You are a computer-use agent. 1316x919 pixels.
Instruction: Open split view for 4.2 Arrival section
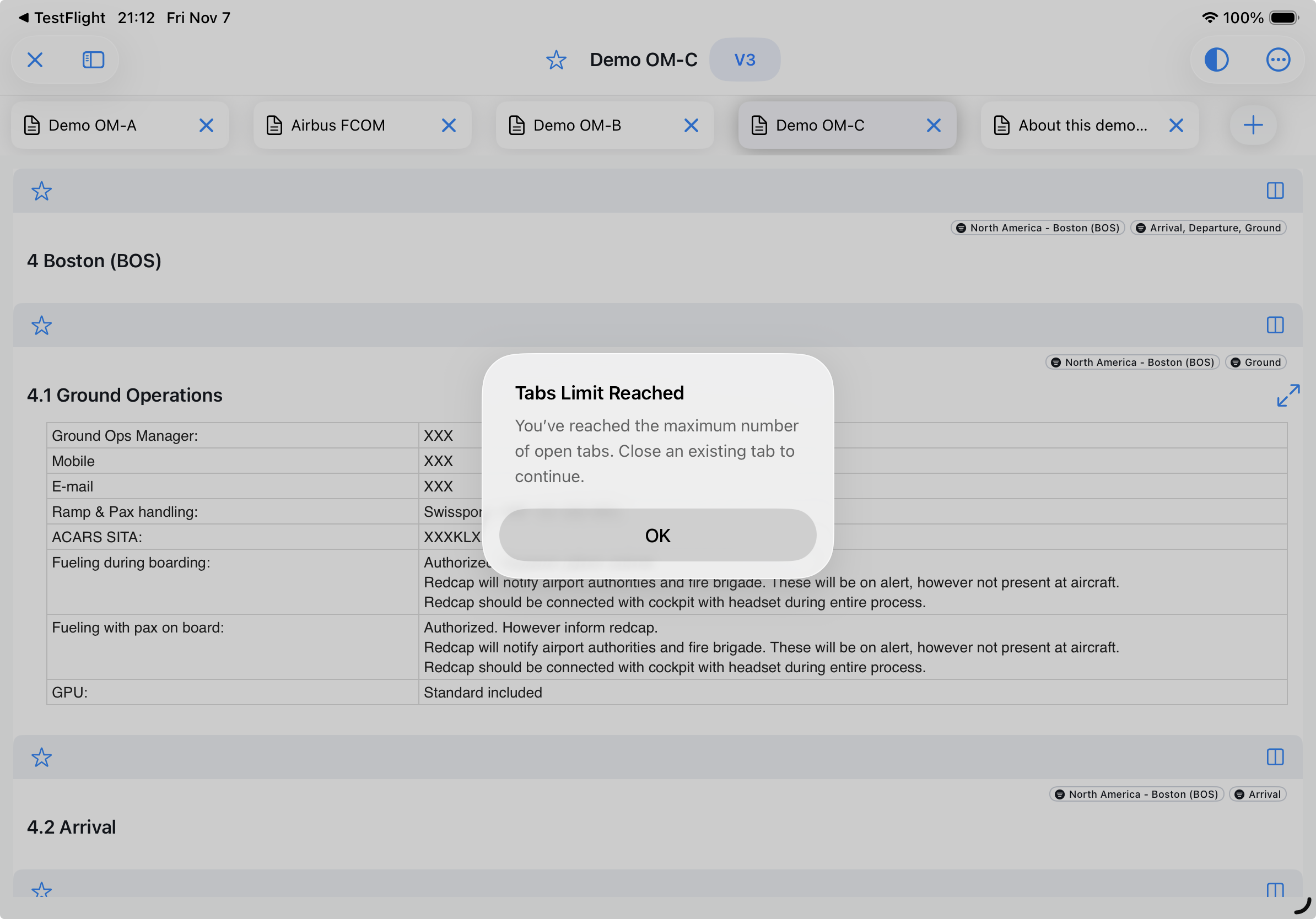(x=1275, y=758)
